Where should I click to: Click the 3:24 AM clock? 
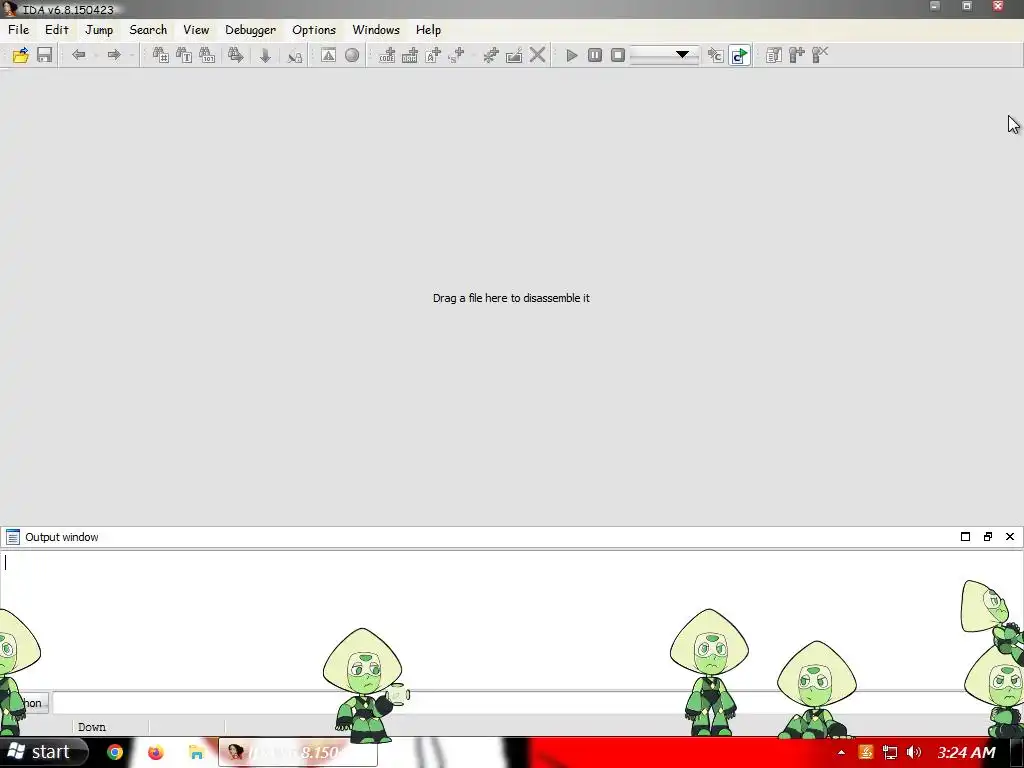coord(966,753)
